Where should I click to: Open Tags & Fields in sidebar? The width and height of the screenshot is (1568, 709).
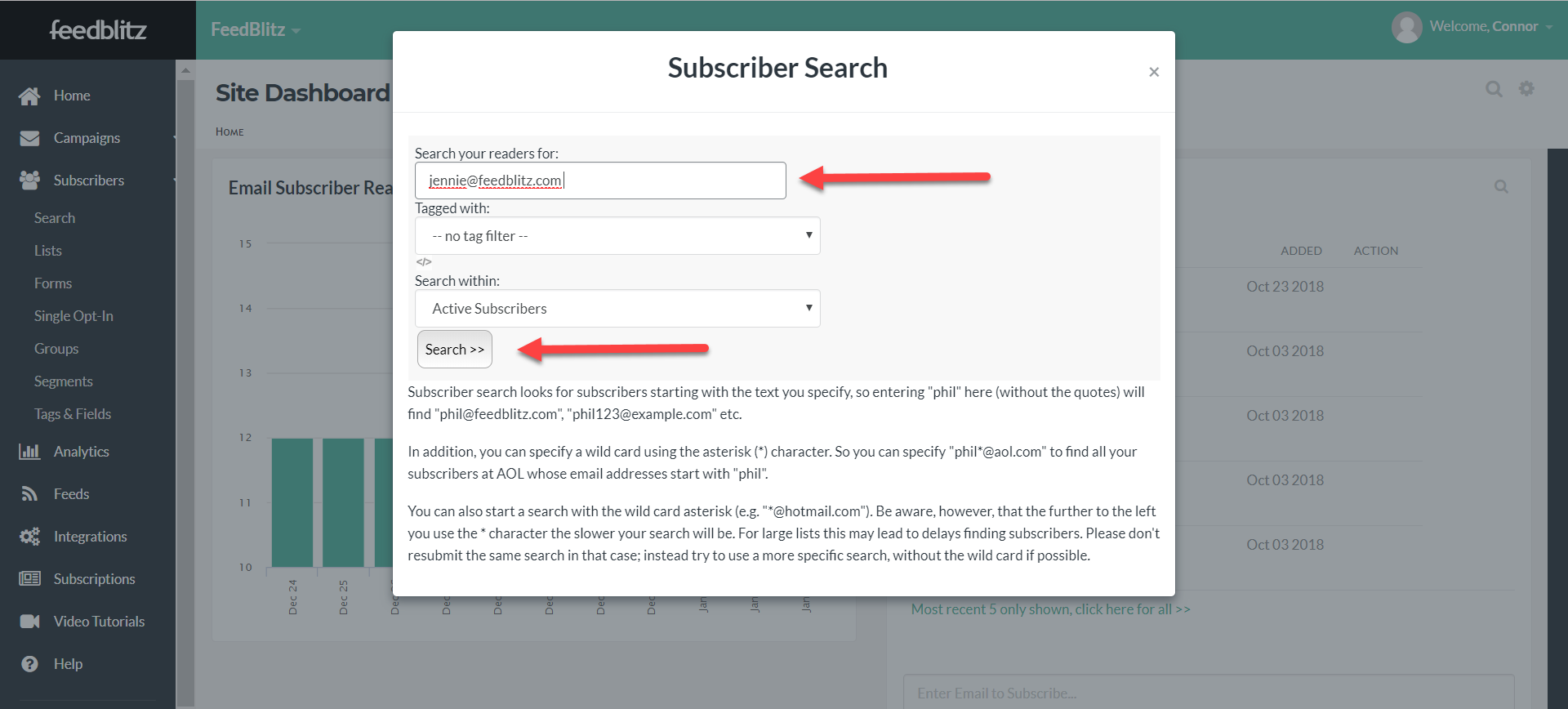coord(73,414)
